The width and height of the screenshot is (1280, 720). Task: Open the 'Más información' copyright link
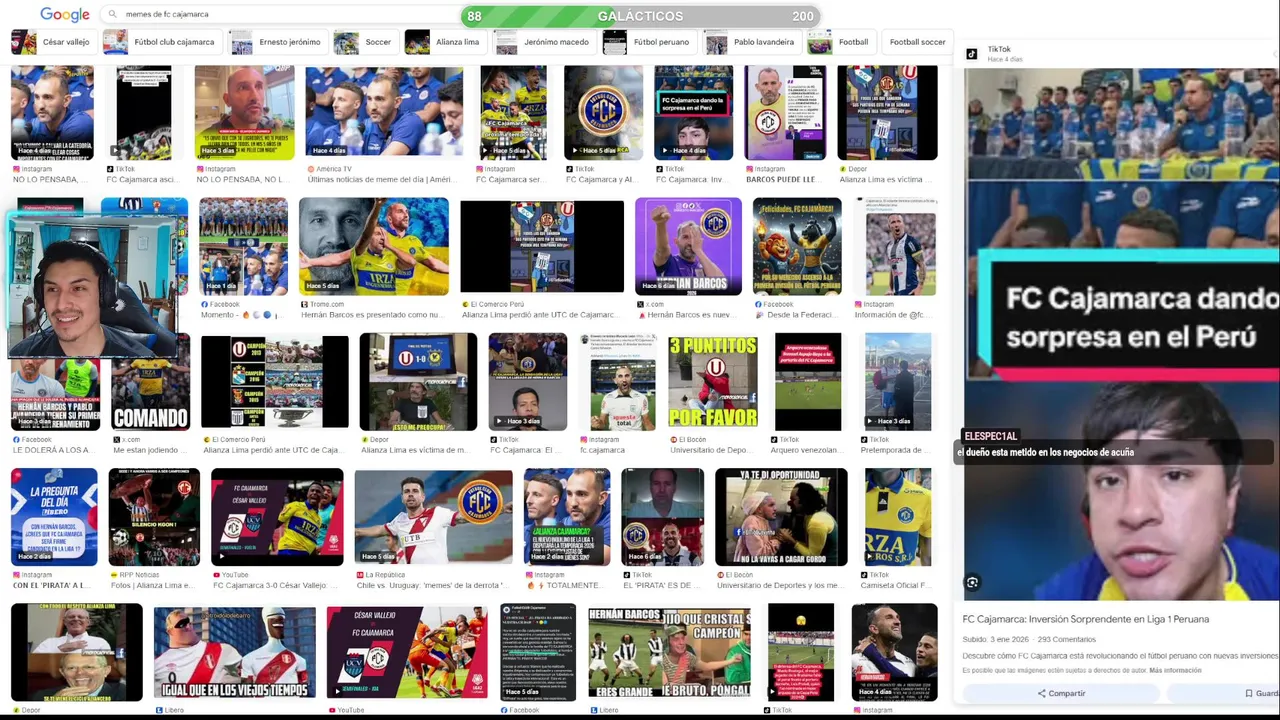tap(1175, 670)
